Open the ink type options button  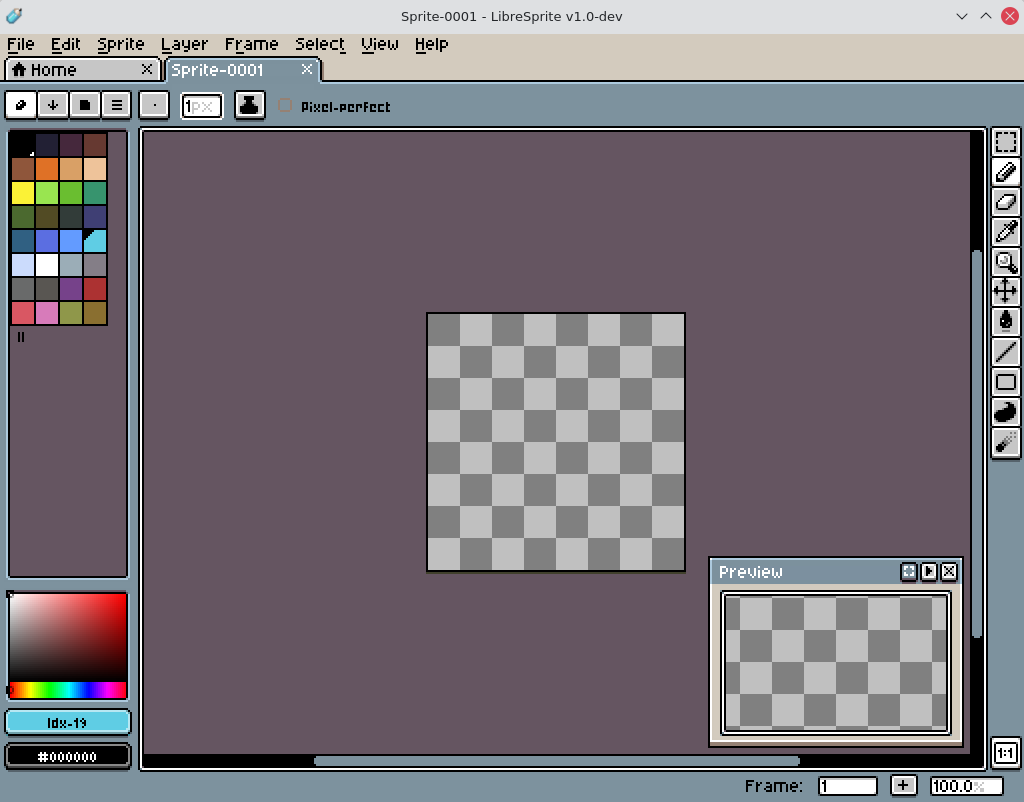[x=249, y=105]
